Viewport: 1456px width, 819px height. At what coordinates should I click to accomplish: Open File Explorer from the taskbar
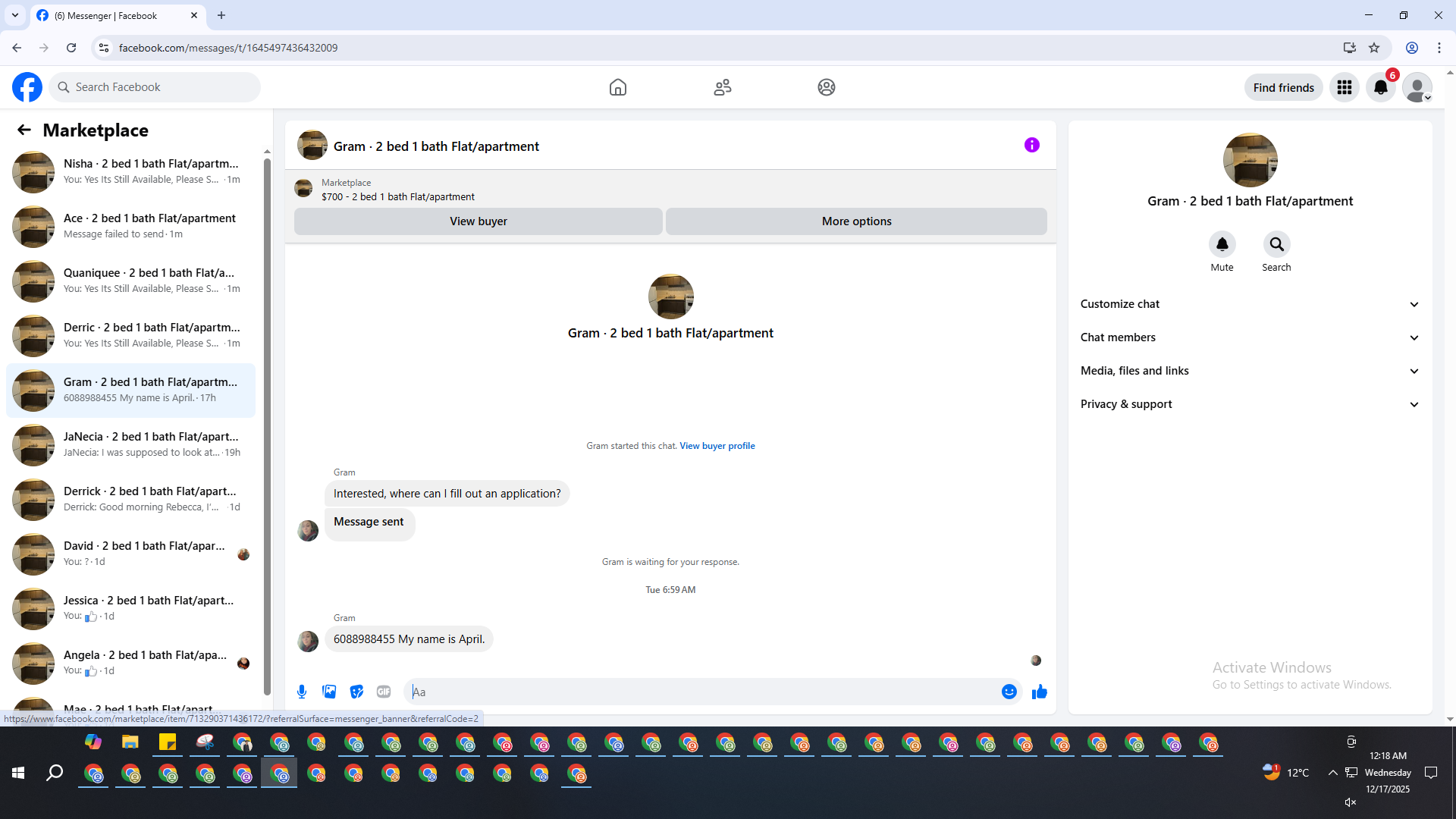(x=130, y=742)
